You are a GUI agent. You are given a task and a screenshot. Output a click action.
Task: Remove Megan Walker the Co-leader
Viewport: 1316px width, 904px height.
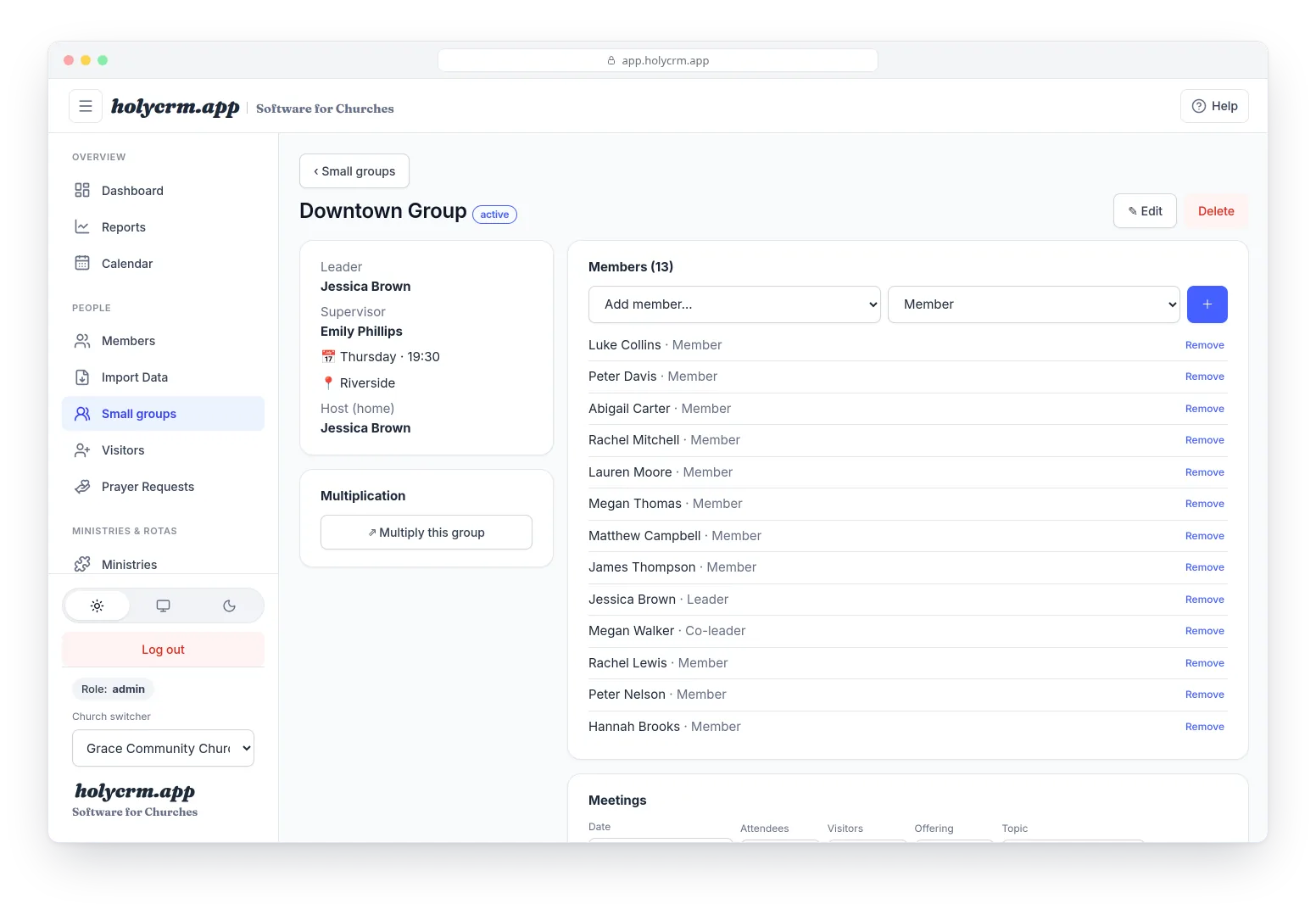pyautogui.click(x=1205, y=631)
